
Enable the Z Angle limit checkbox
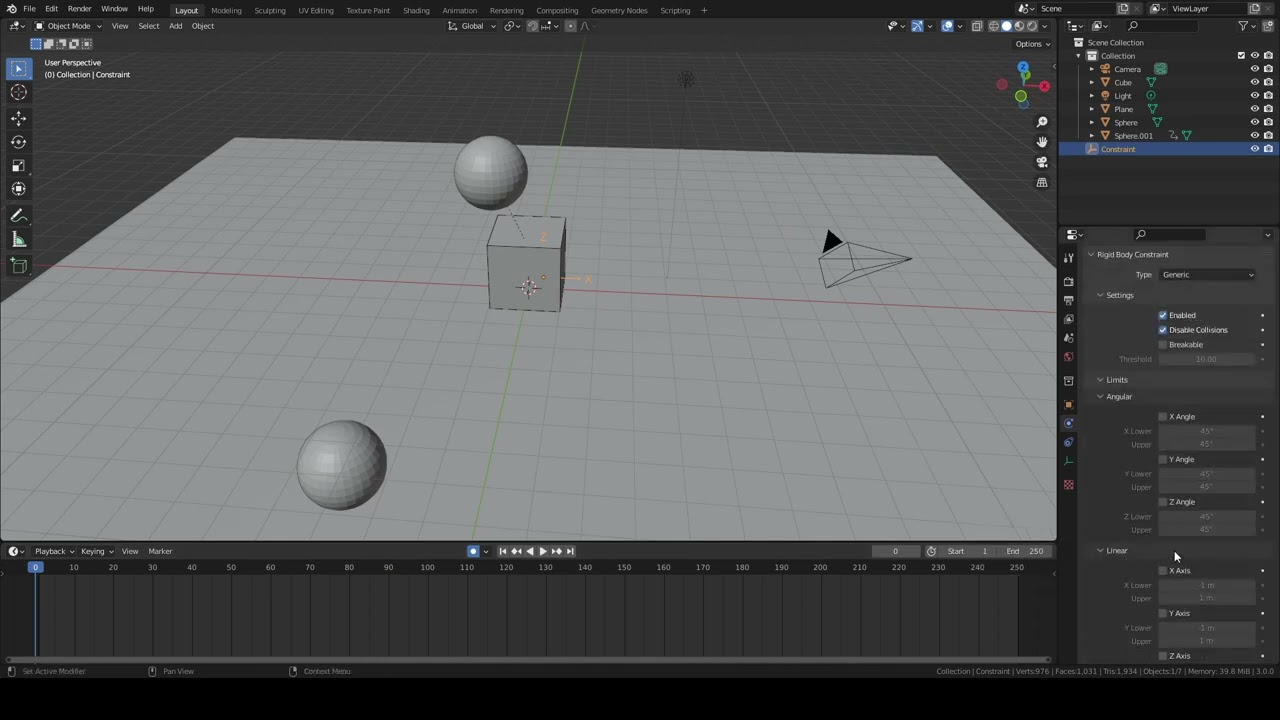click(1163, 502)
